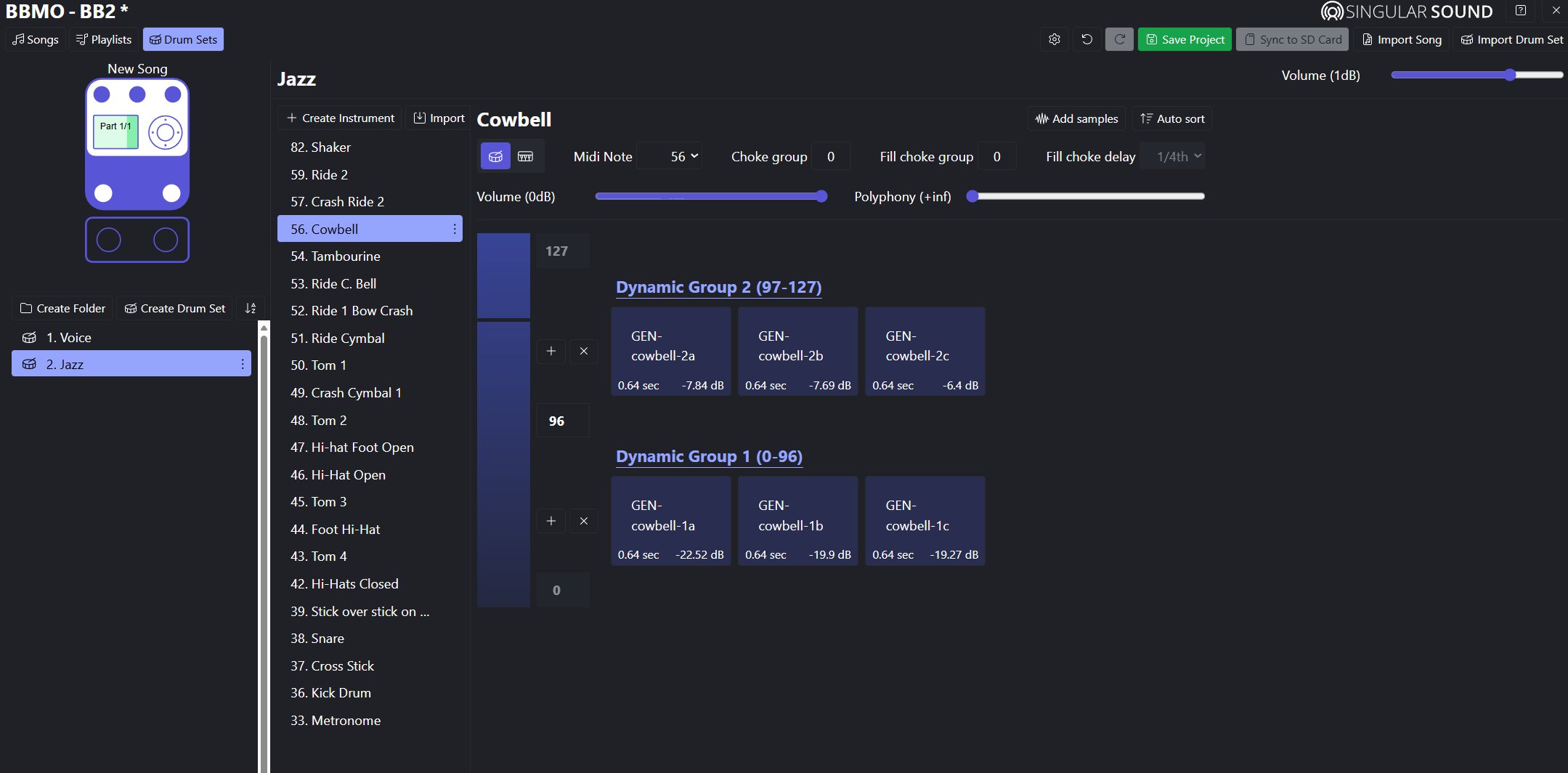The height and width of the screenshot is (773, 1568).
Task: Click the sort drum sets icon
Action: pos(251,308)
